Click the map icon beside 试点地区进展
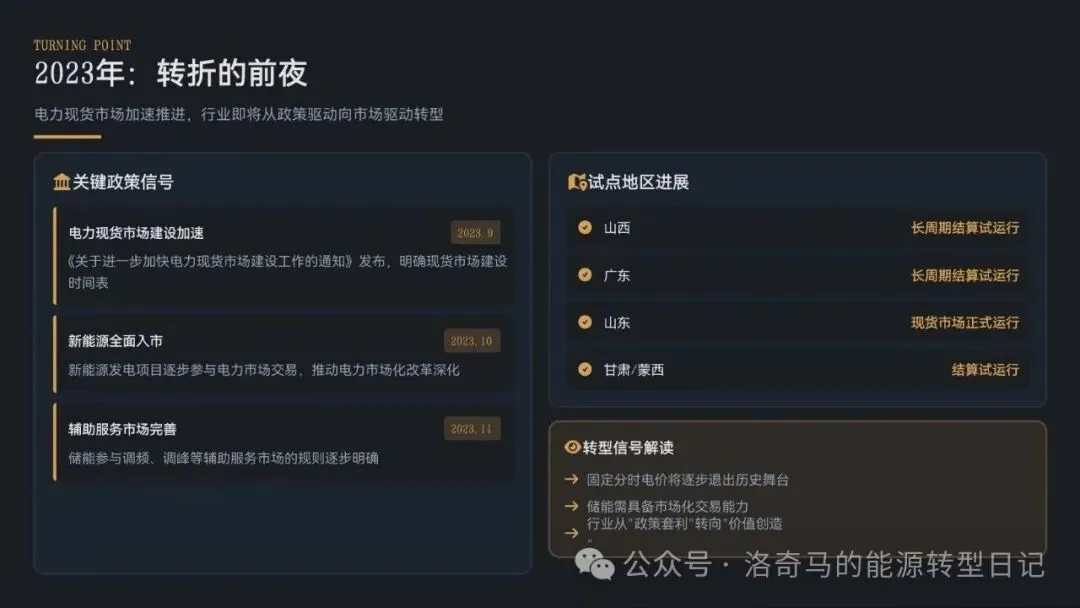Screen dimensions: 1080x608 pos(576,182)
